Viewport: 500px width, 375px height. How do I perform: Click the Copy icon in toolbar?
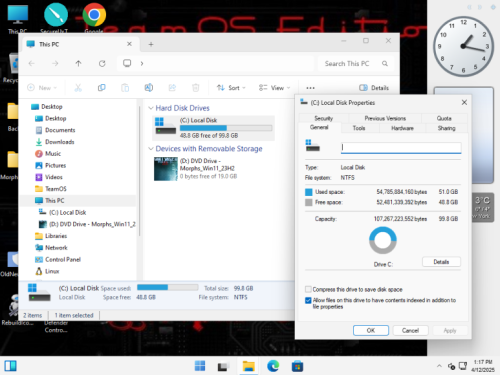[x=101, y=88]
